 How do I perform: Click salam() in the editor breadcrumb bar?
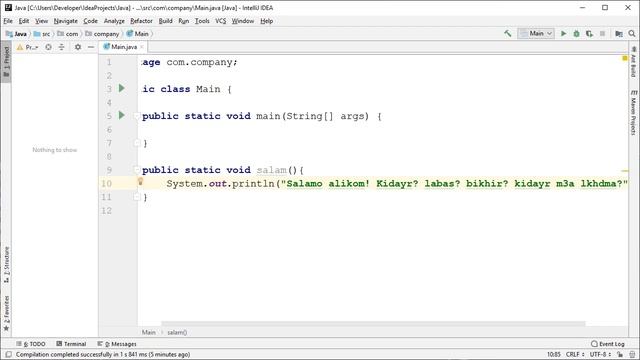pyautogui.click(x=177, y=332)
